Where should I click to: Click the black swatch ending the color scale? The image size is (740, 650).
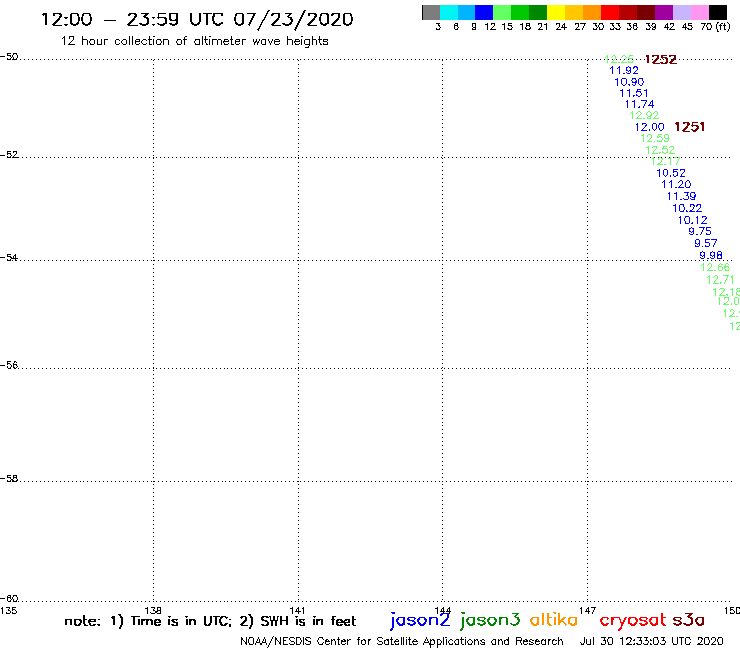pos(718,12)
